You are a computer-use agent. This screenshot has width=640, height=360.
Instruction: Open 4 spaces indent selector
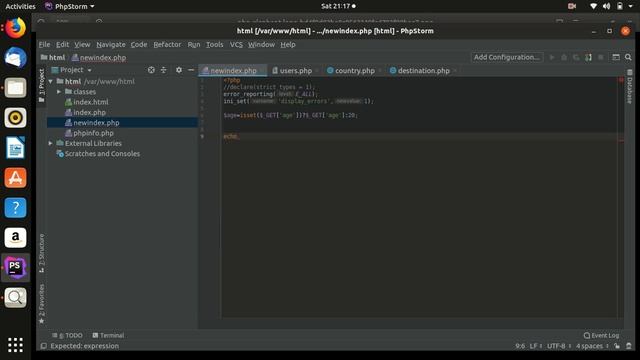click(x=592, y=346)
